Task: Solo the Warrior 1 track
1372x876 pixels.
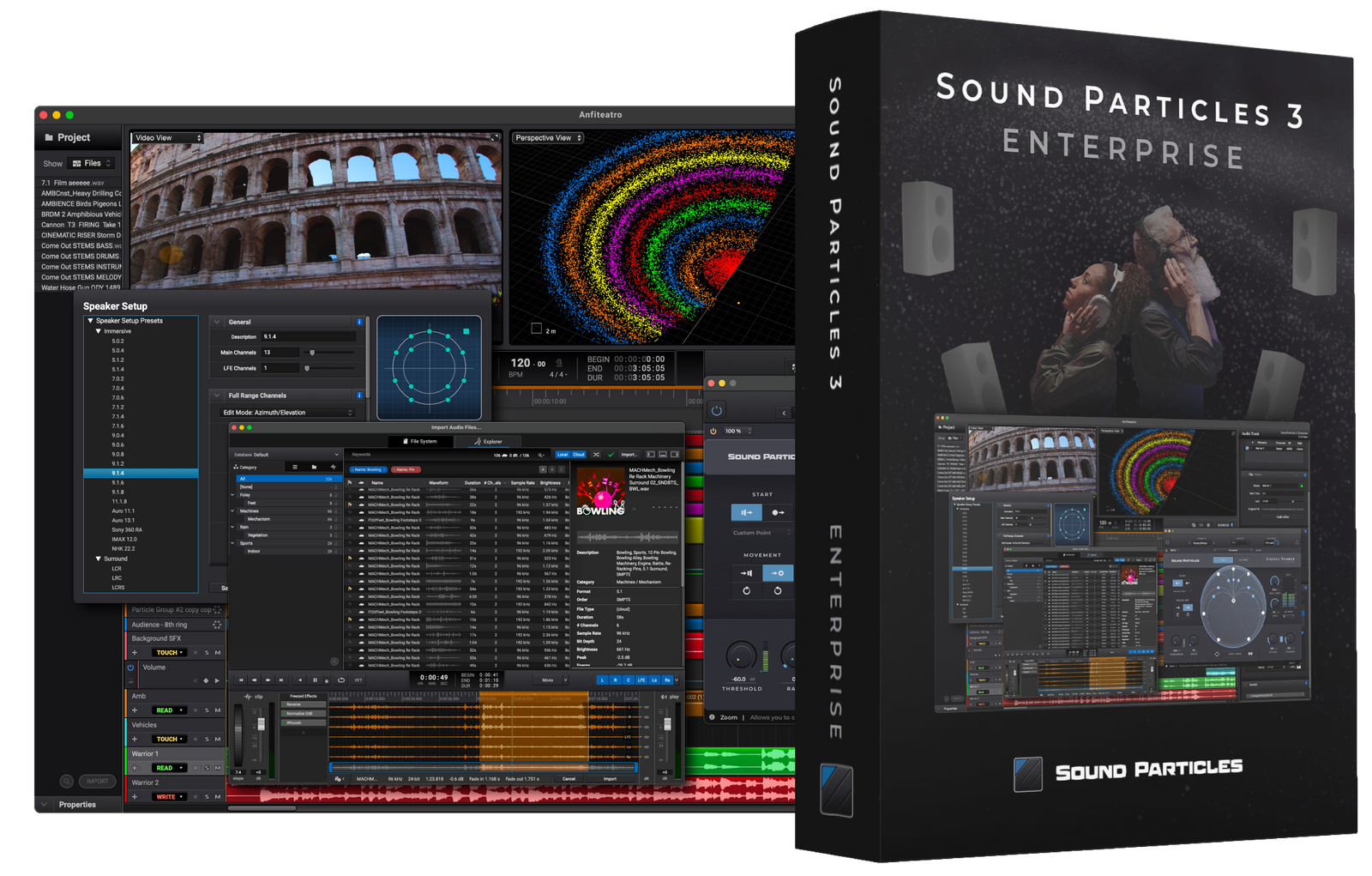Action: point(207,768)
